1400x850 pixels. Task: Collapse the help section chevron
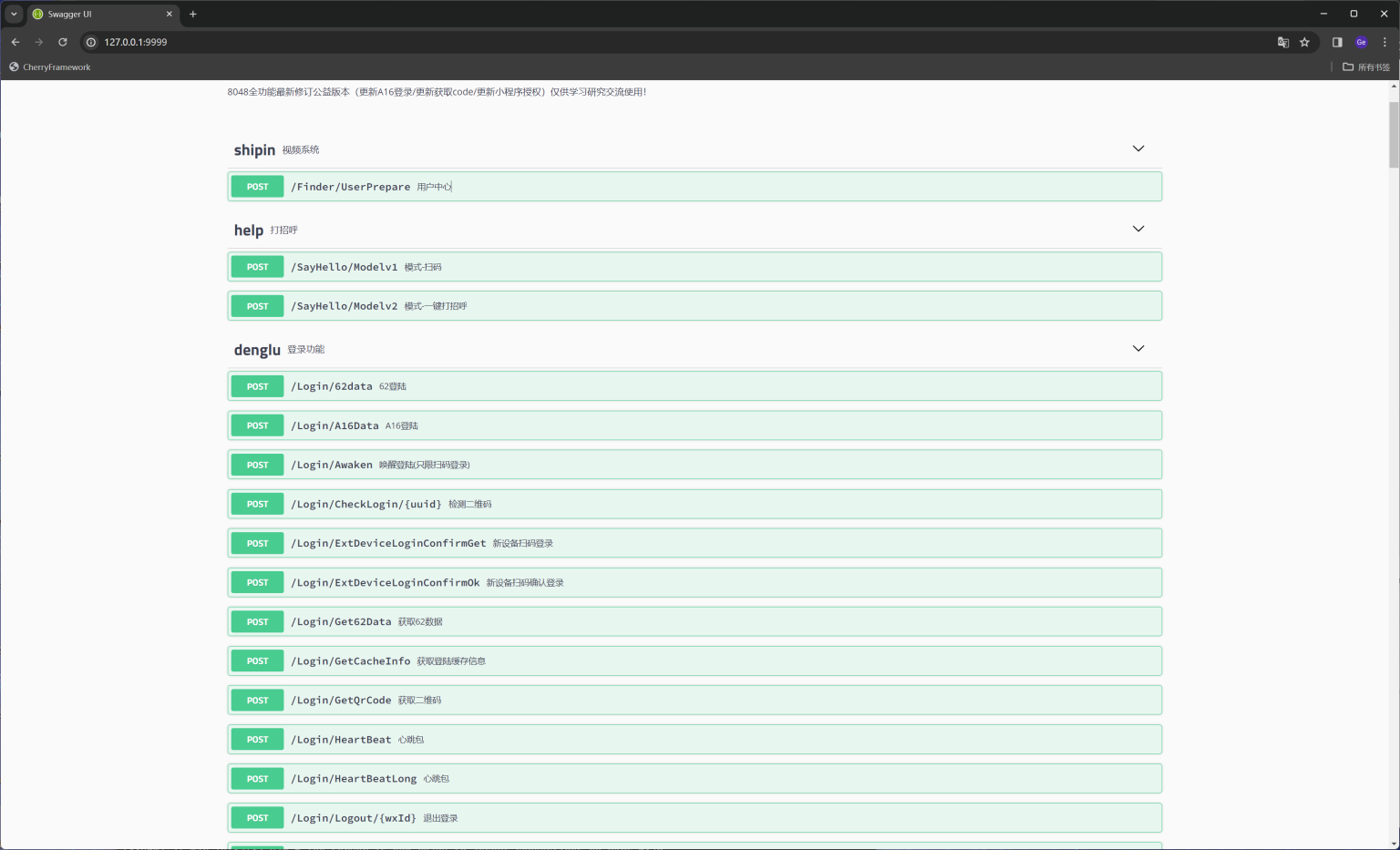pyautogui.click(x=1137, y=229)
